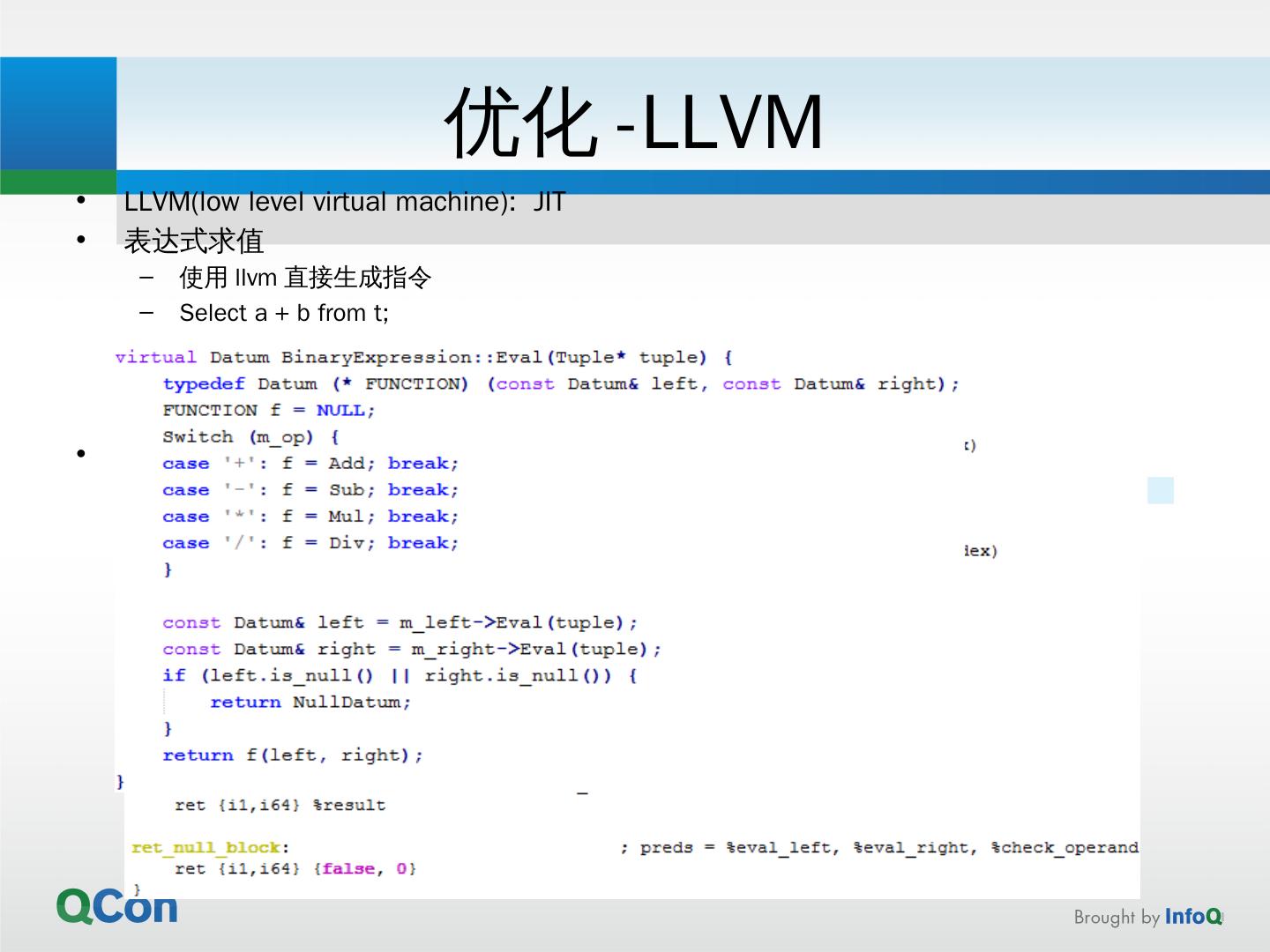
Task: Click the typedef Datum FUNCTION code line
Action: click(561, 384)
